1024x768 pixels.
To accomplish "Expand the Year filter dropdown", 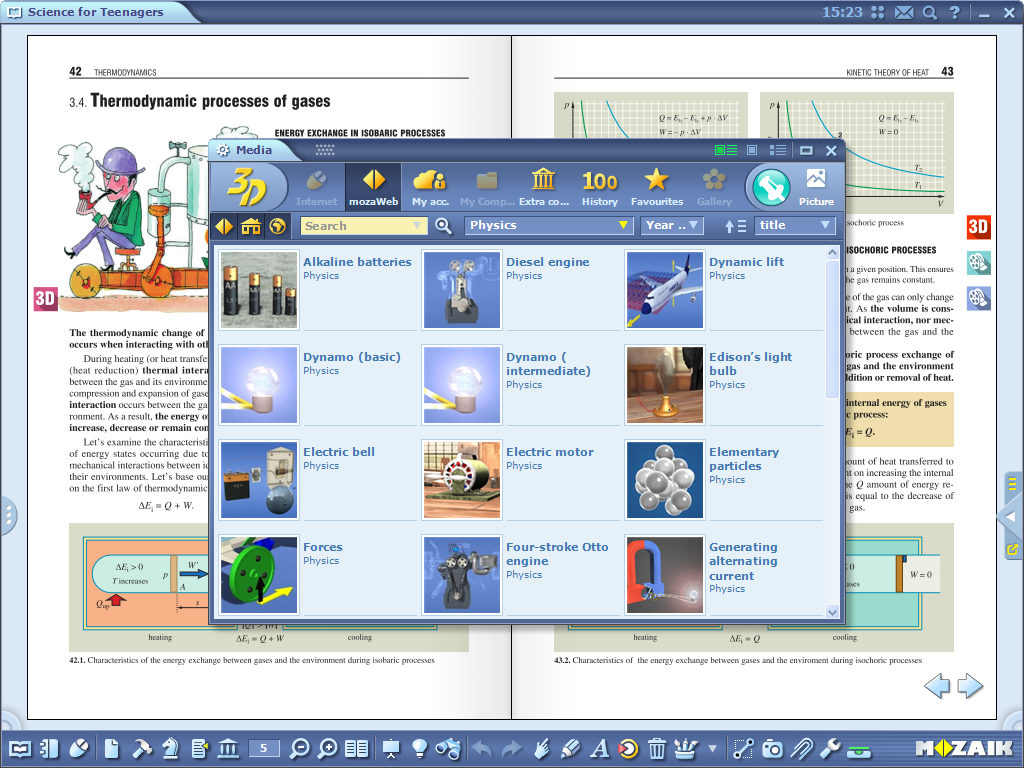I will coord(673,226).
